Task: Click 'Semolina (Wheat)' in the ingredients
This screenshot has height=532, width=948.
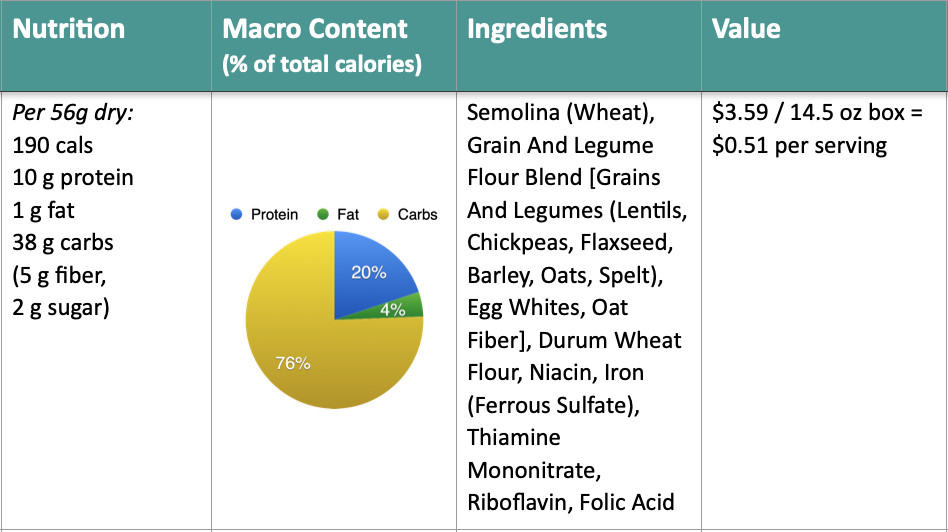Action: point(560,112)
